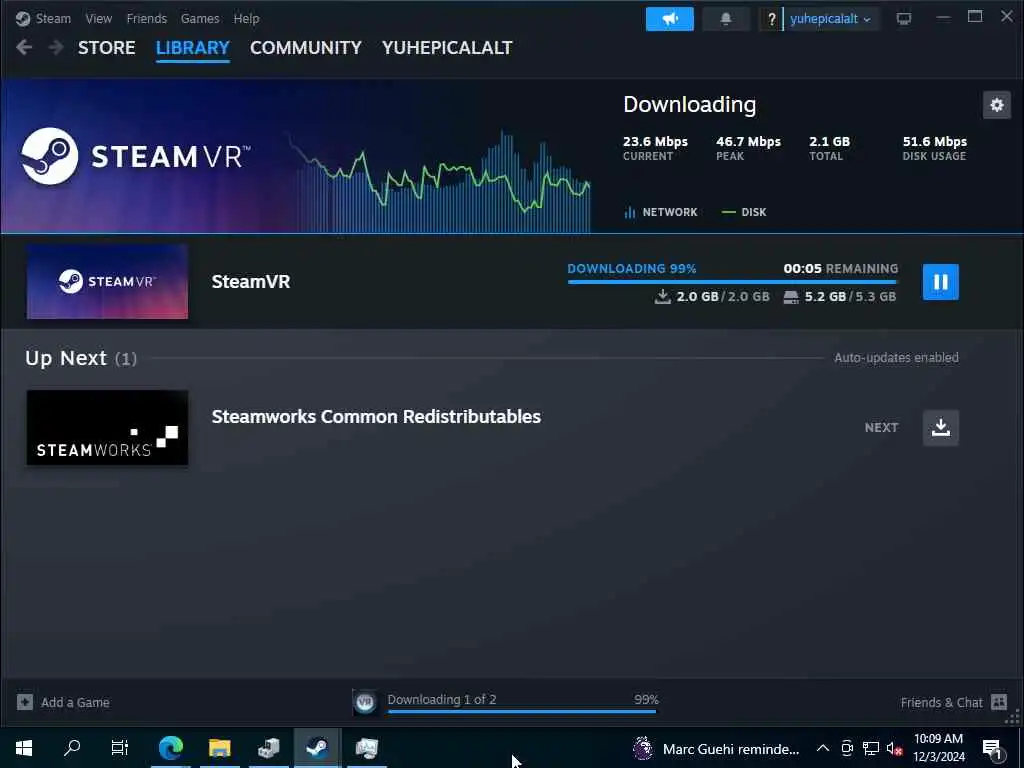1024x768 pixels.
Task: Pause the SteamVR download
Action: pos(940,281)
